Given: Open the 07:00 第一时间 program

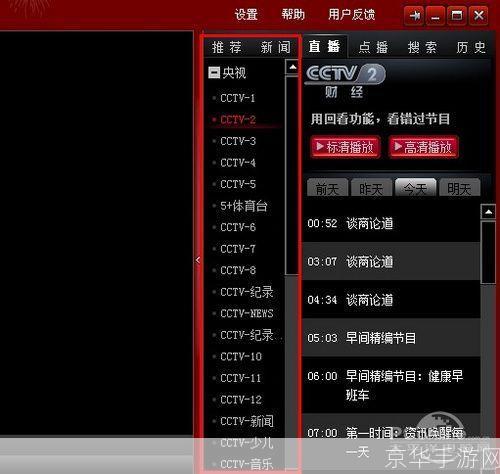Looking at the screenshot, I should point(391,443).
